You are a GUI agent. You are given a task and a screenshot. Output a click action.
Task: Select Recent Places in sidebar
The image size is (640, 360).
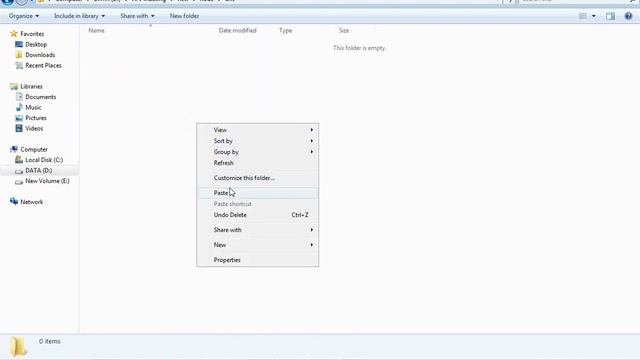tap(43, 65)
